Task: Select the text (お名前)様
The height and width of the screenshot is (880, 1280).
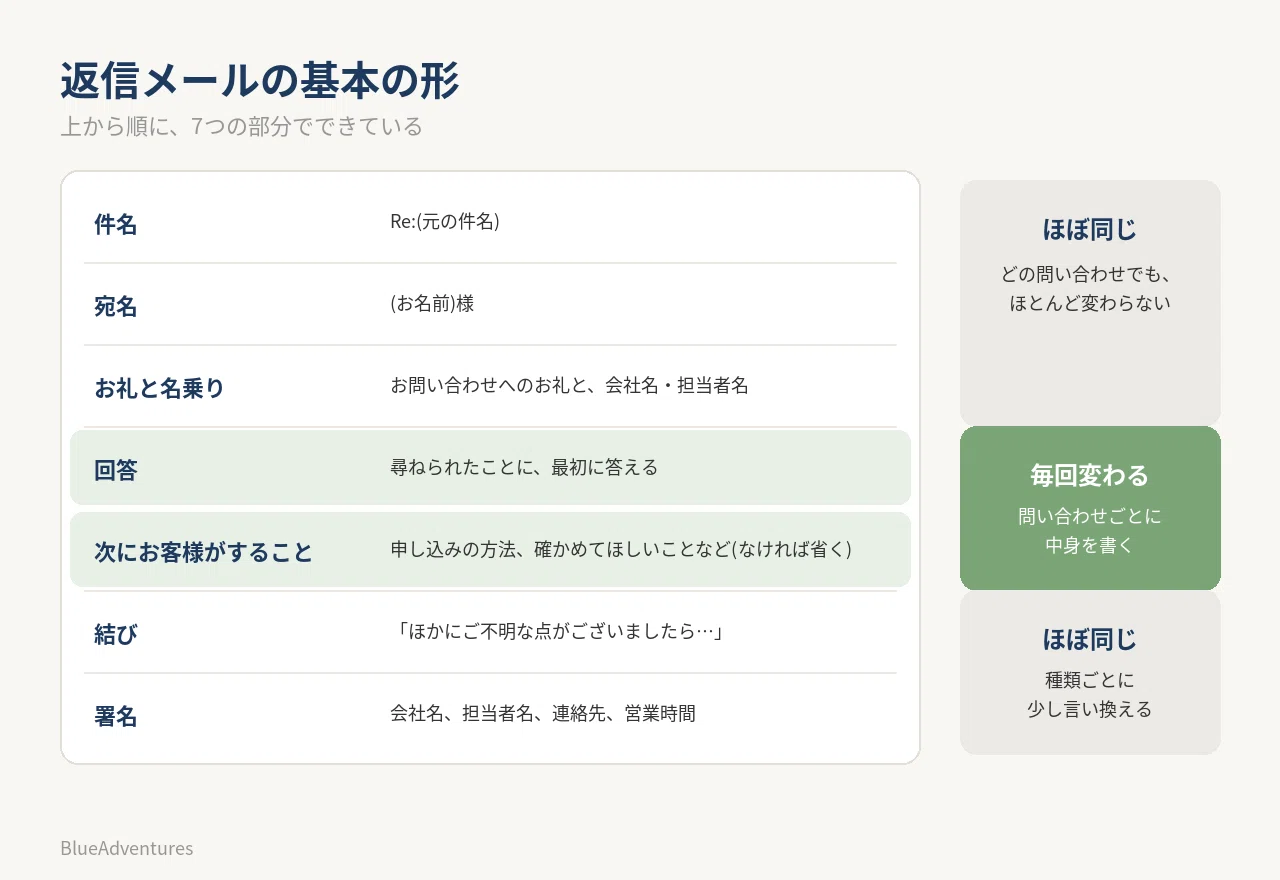Action: pos(432,304)
